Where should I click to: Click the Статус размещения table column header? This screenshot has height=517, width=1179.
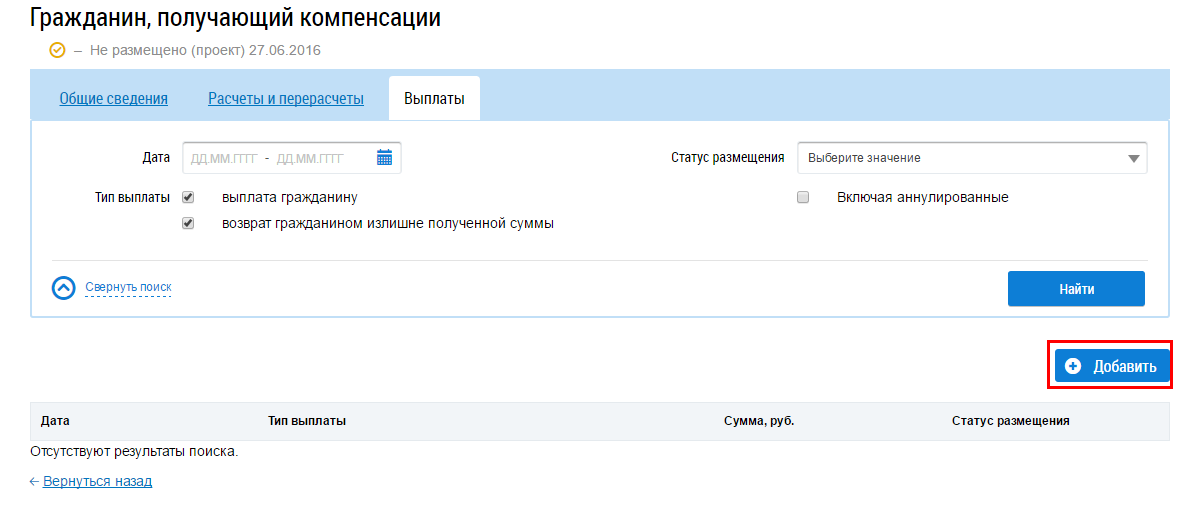point(1010,421)
